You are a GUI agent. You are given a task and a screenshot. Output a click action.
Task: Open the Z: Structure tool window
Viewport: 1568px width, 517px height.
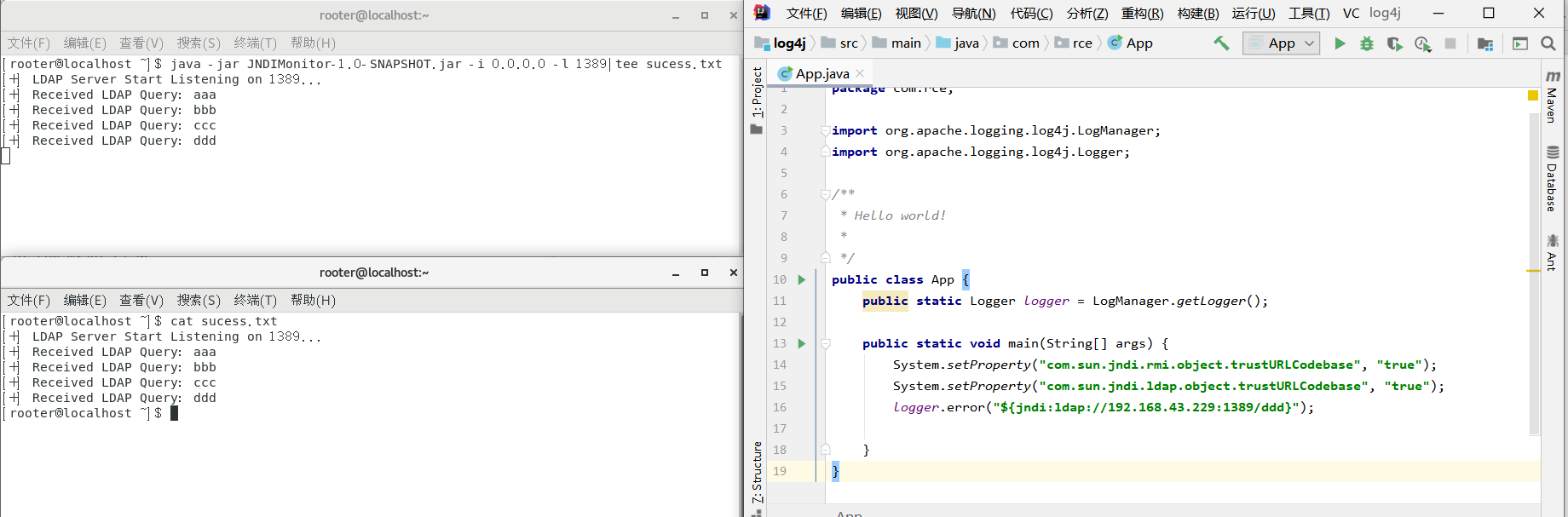click(757, 472)
